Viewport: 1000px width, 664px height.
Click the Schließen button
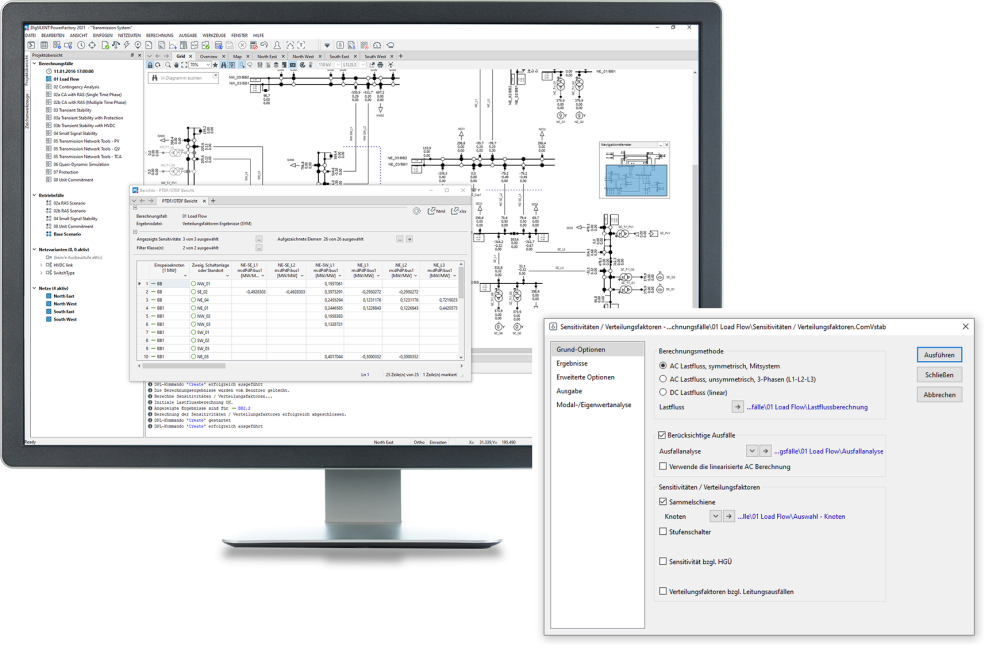[939, 374]
